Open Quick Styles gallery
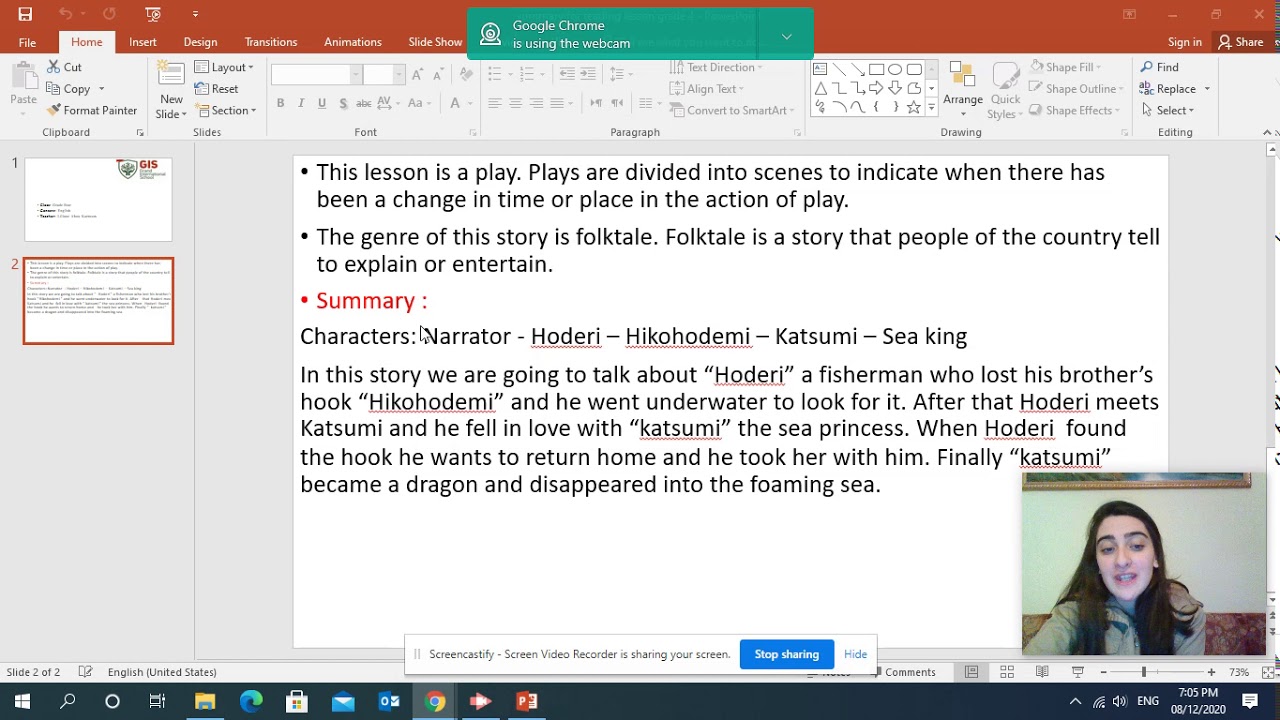 pos(1005,90)
